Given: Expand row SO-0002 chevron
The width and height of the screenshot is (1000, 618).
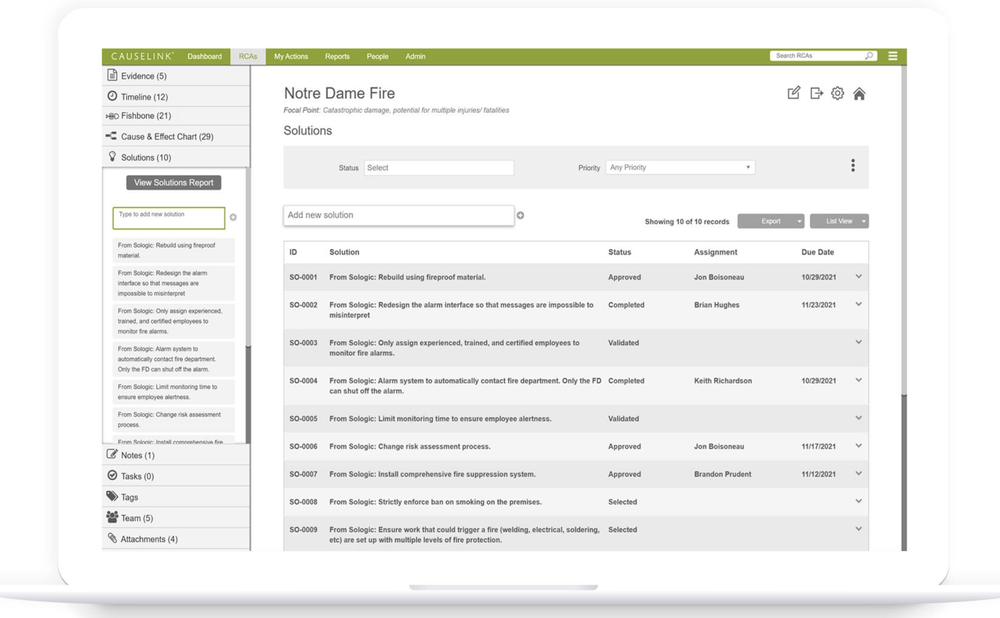Looking at the screenshot, I should pos(858,305).
